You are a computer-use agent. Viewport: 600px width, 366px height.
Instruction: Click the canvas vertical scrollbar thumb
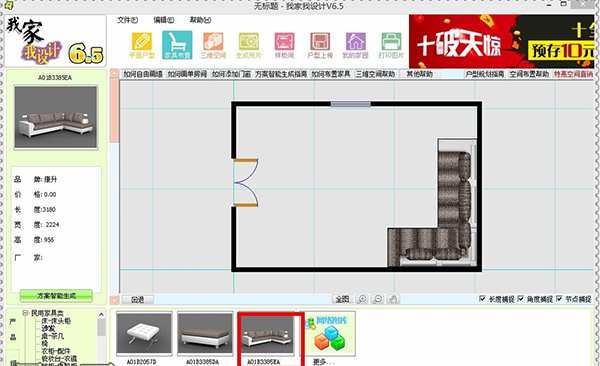tap(114, 110)
